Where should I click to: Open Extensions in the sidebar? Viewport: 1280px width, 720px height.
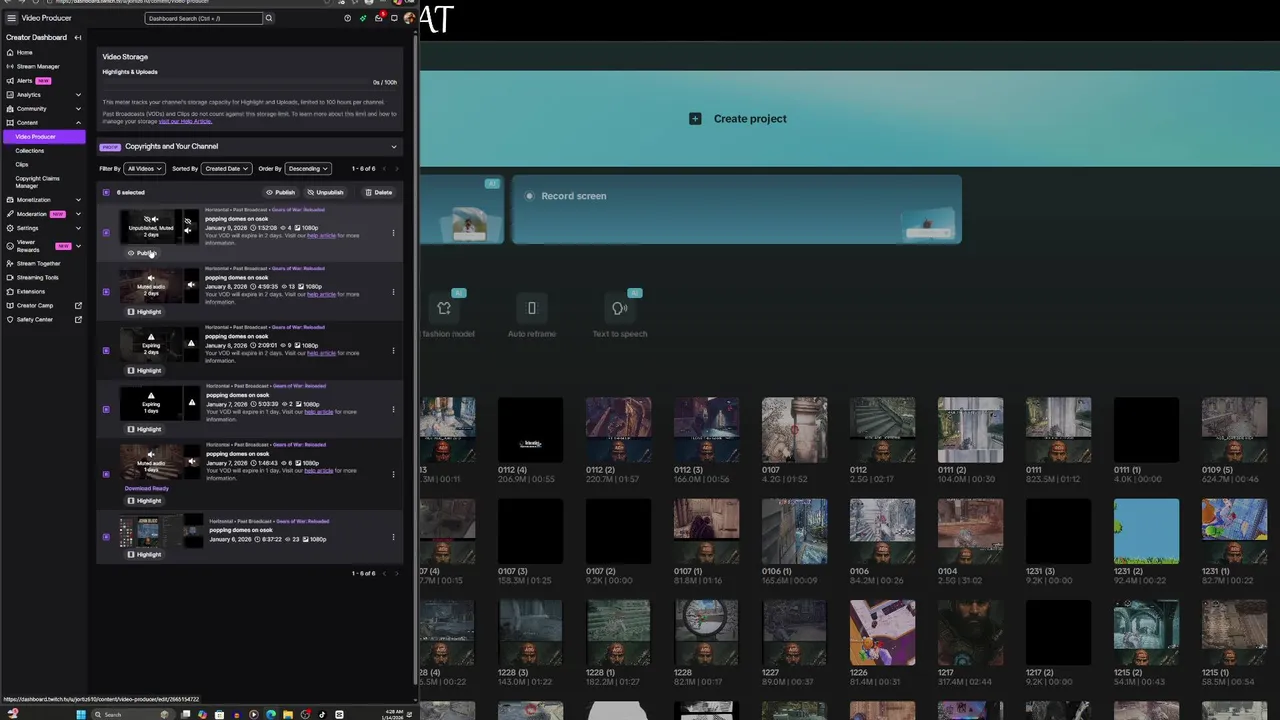(x=43, y=291)
